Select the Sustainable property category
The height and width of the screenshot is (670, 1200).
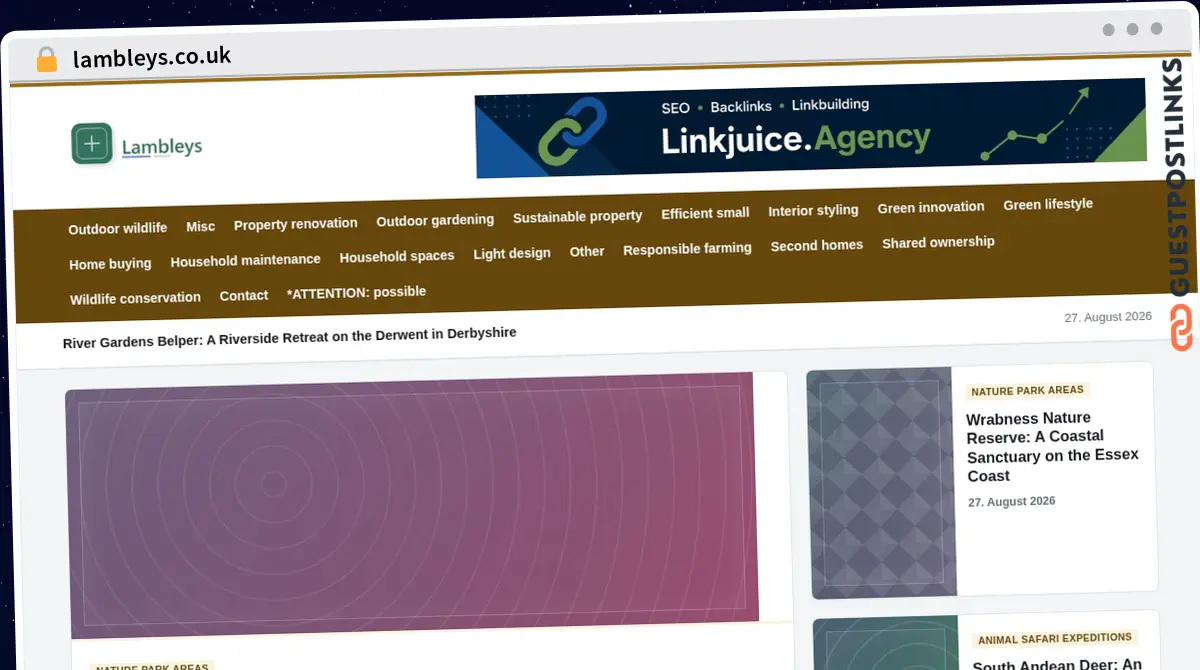pyautogui.click(x=578, y=217)
